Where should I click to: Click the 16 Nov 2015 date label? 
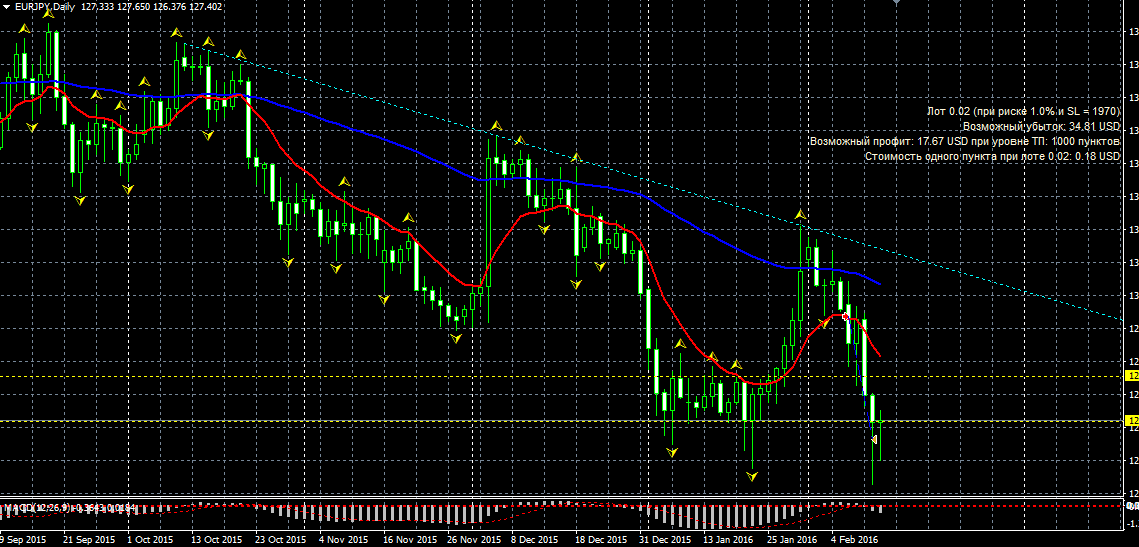pyautogui.click(x=410, y=540)
